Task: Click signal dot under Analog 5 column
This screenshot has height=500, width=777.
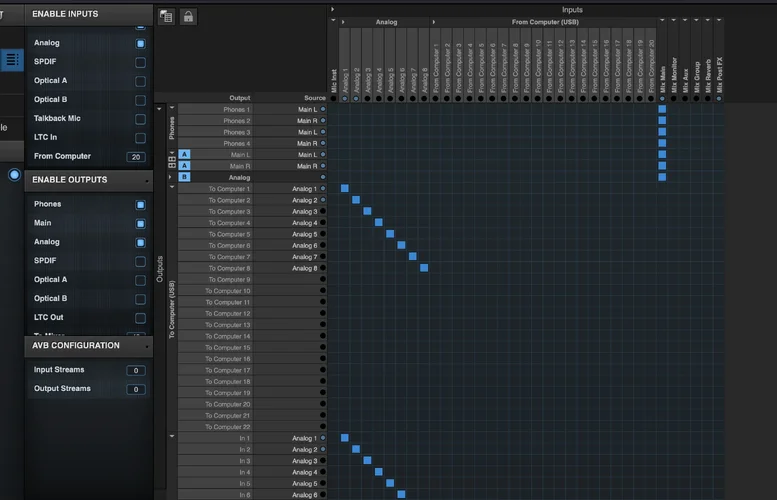Action: pos(390,99)
